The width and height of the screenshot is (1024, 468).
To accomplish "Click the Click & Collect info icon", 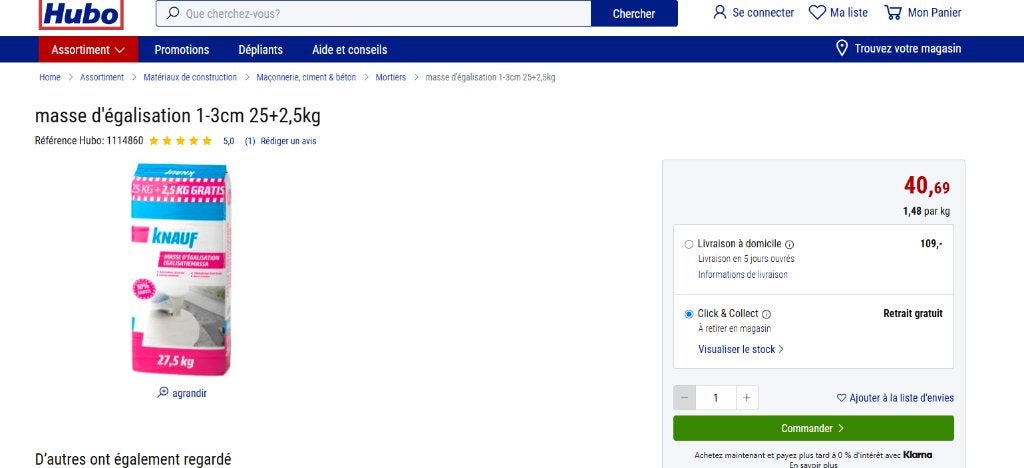I will click(x=767, y=314).
